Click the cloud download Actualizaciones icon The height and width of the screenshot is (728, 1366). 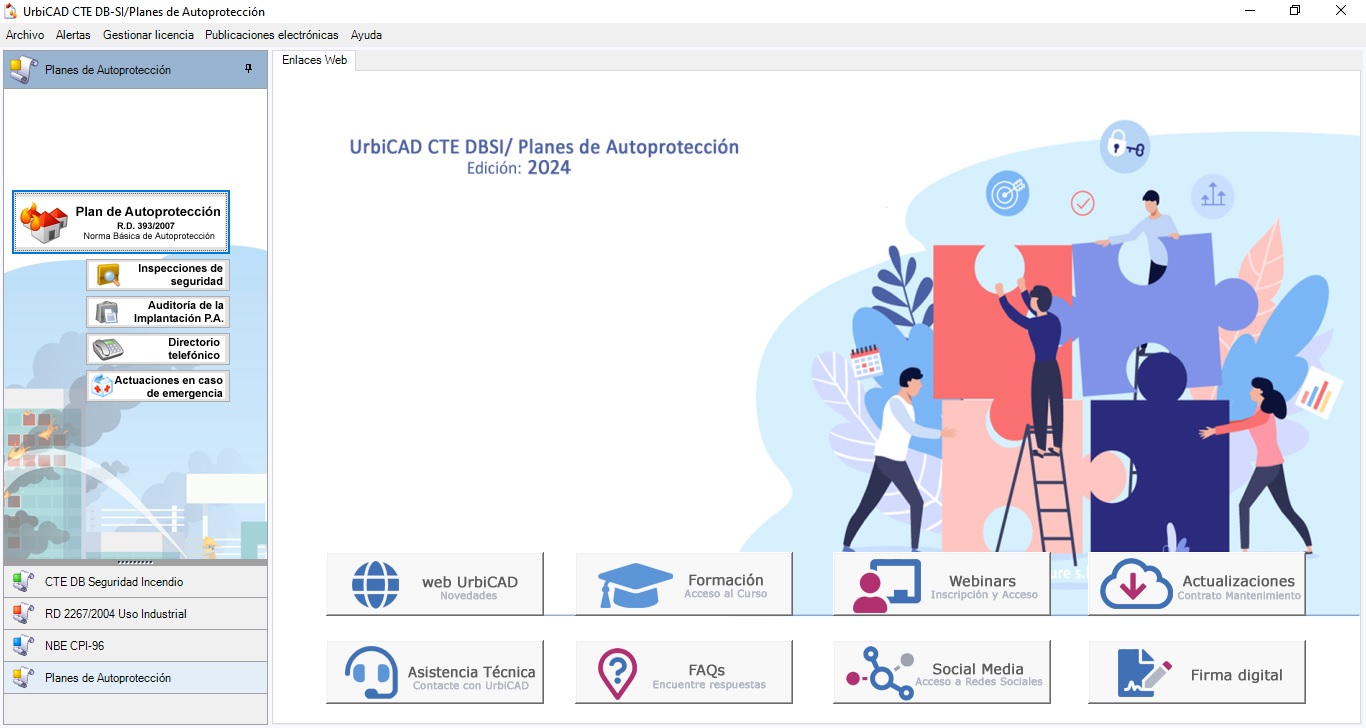point(1136,584)
